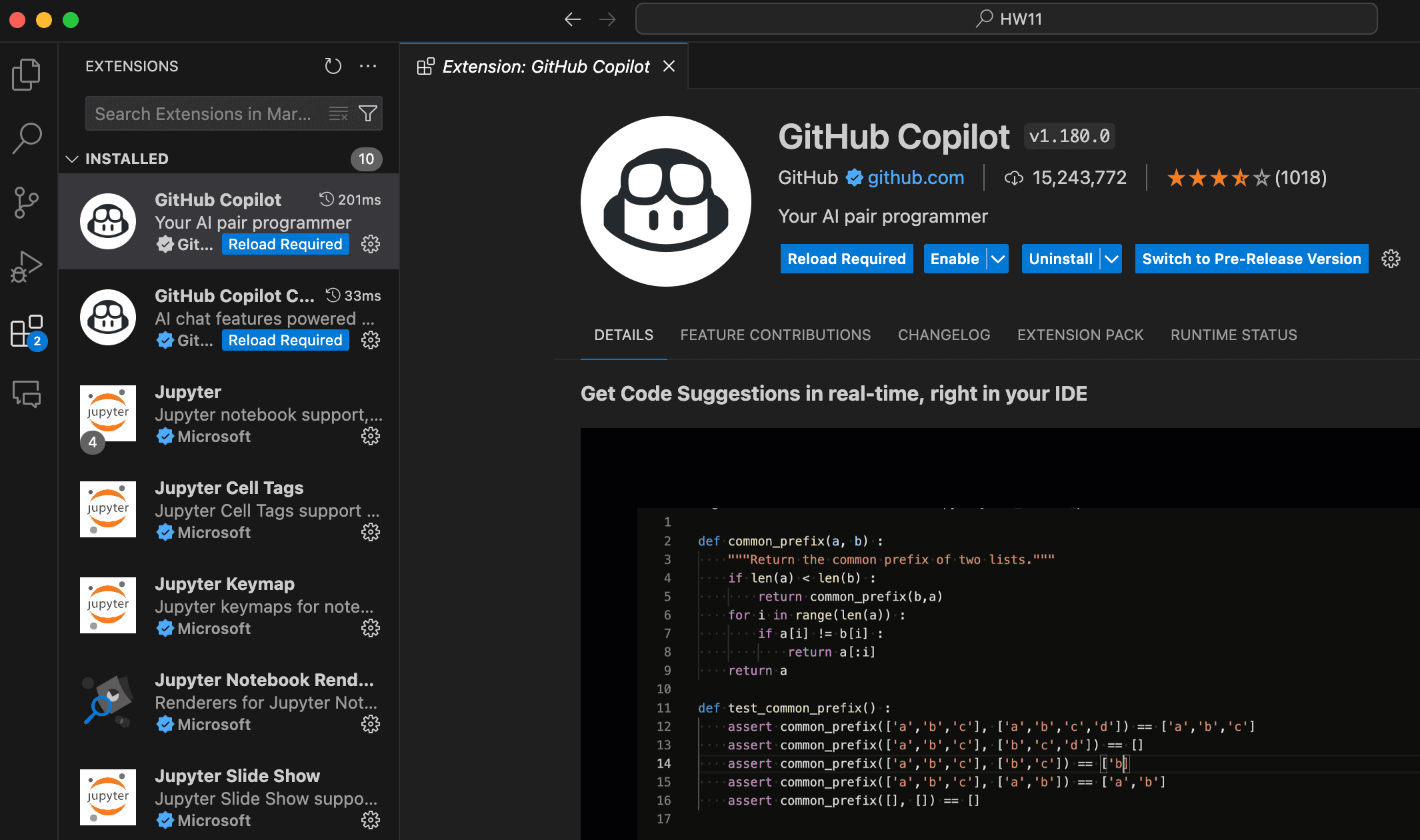Manage gear for GitHub Copilot list item

pyautogui.click(x=371, y=244)
